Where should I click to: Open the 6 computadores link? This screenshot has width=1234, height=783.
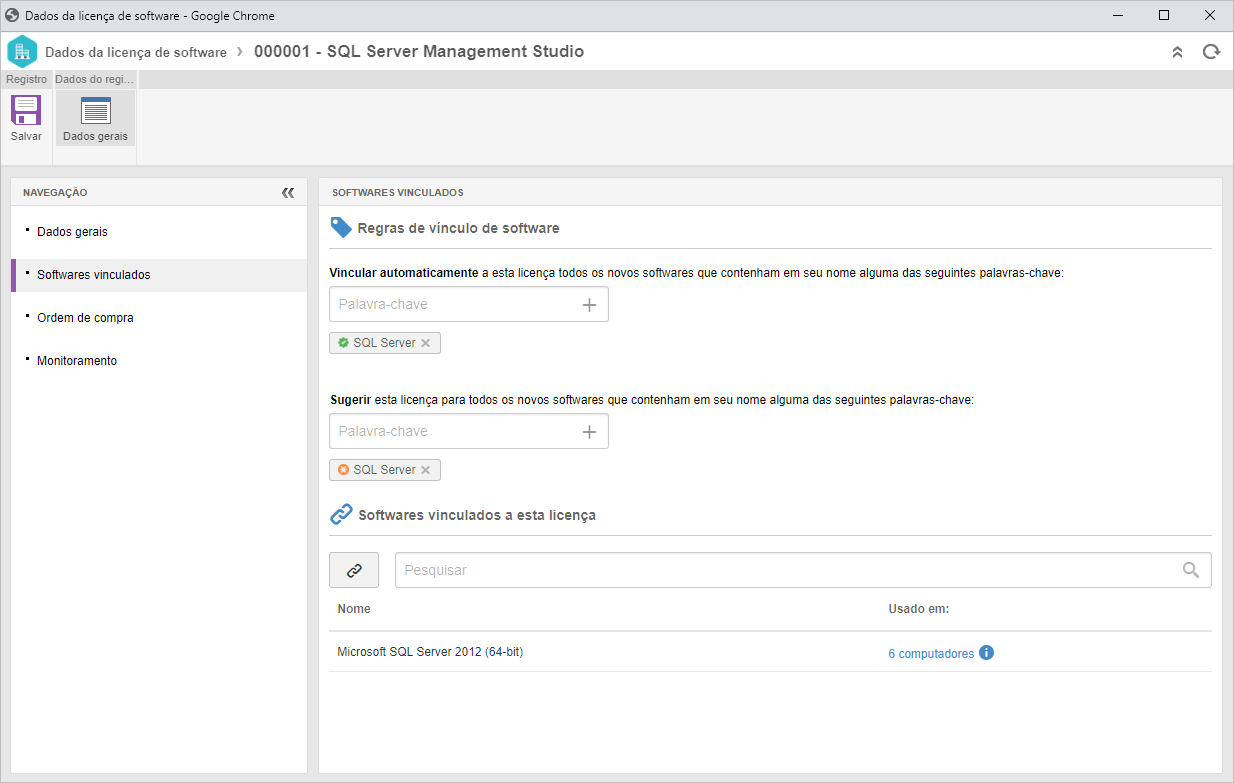931,654
